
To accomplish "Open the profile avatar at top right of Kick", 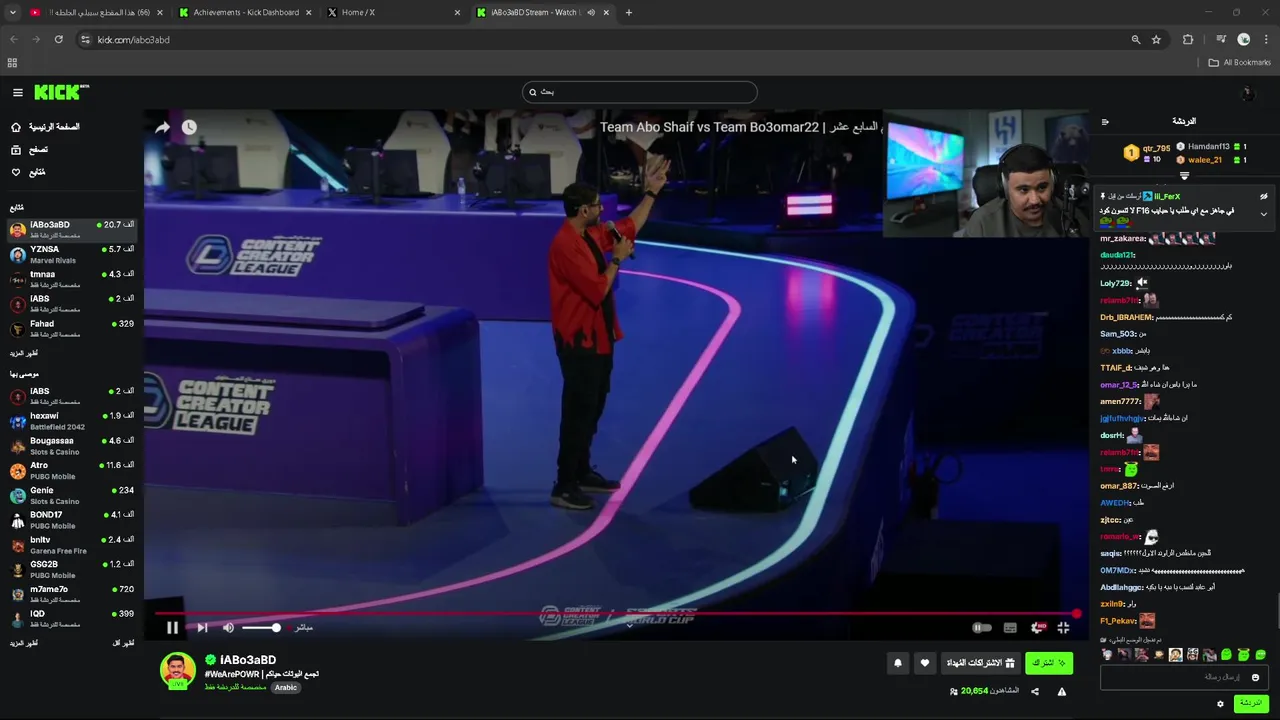I will pos(1246,93).
